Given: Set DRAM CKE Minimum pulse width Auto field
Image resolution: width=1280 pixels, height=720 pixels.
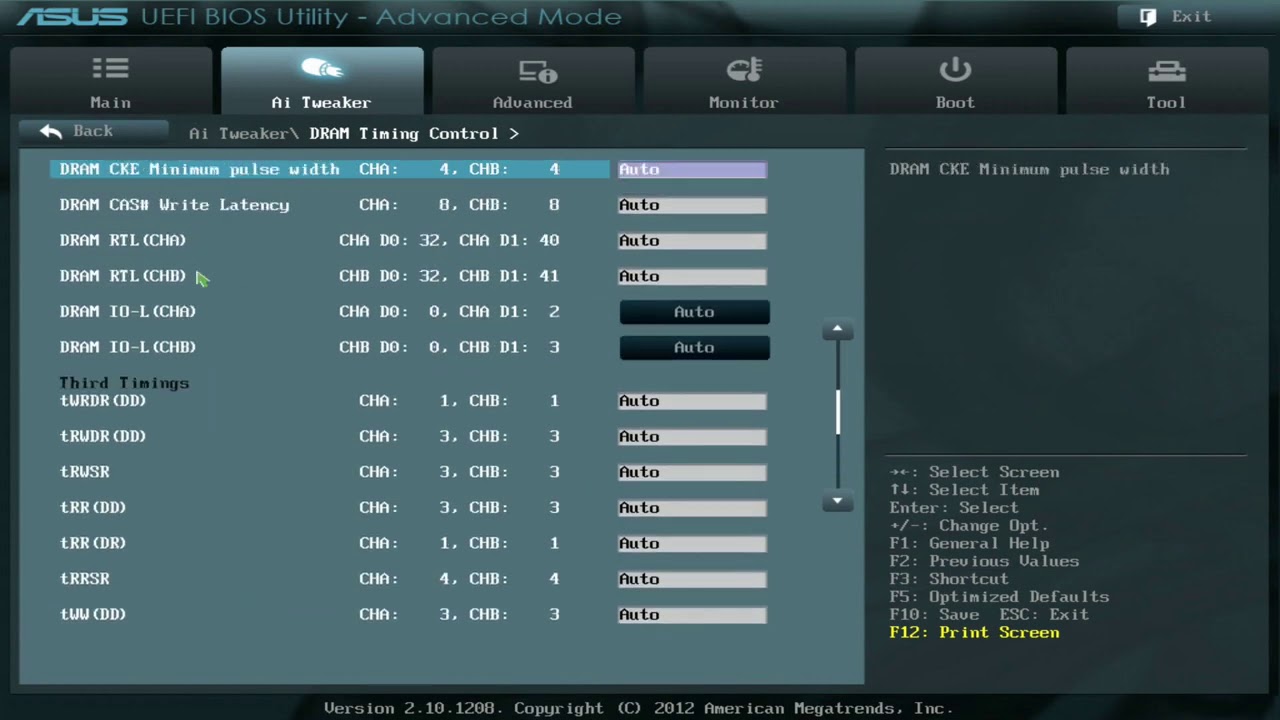Looking at the screenshot, I should (x=692, y=170).
